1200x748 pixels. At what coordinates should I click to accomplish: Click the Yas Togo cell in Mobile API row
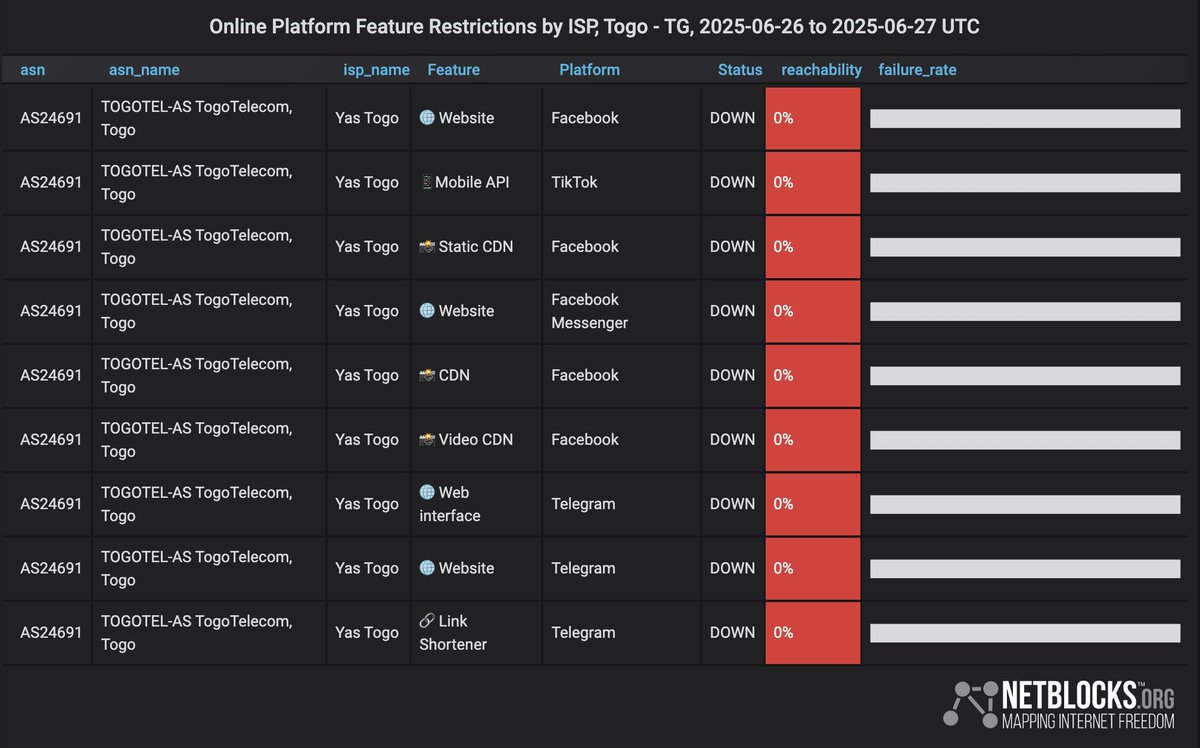point(368,182)
